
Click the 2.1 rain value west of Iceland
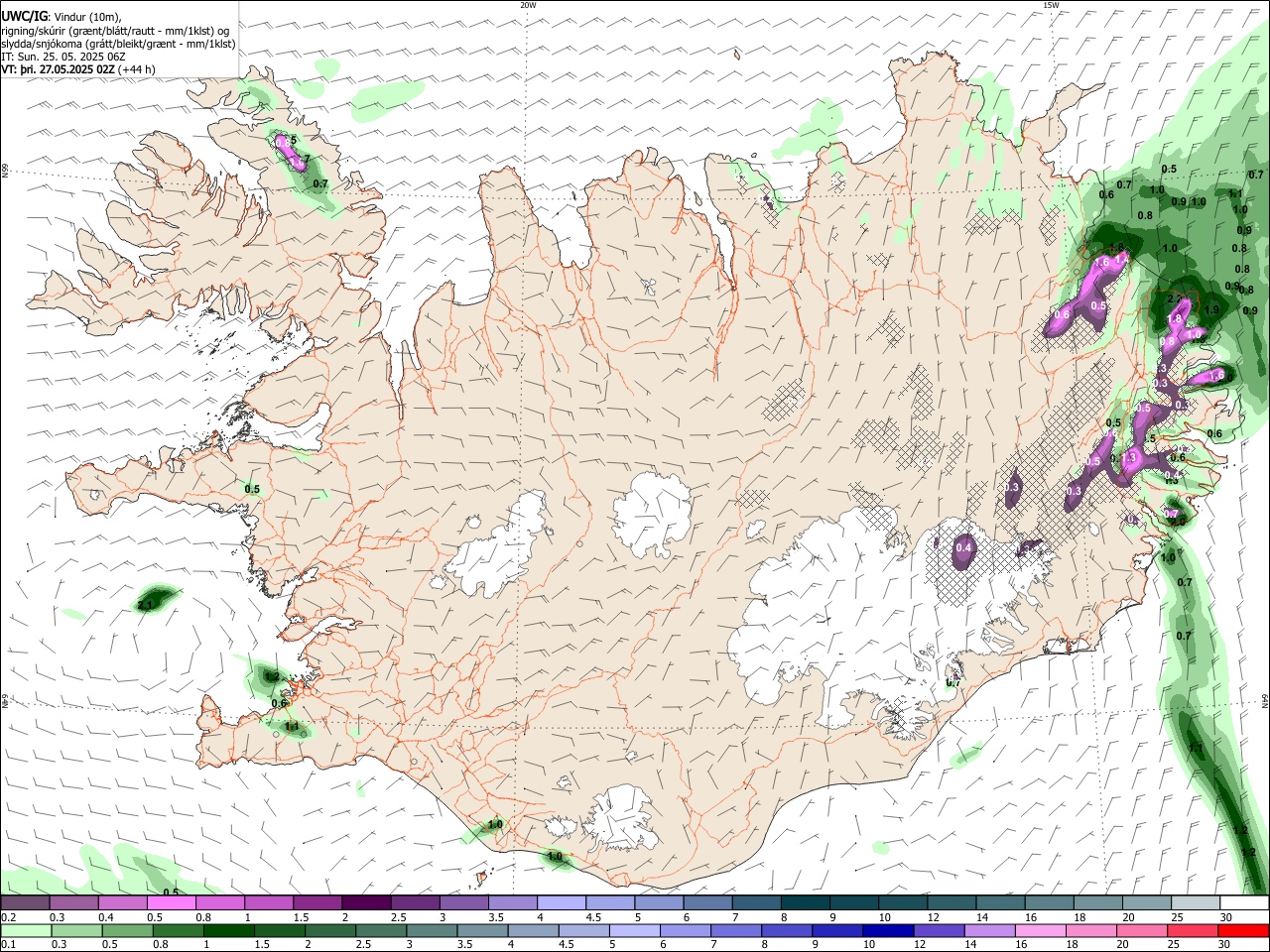[146, 604]
